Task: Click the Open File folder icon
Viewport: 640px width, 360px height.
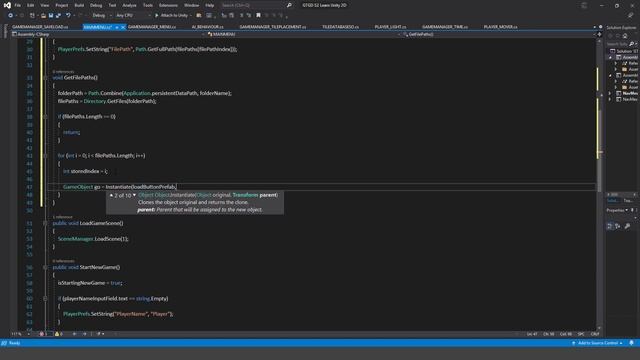Action: 43,16
